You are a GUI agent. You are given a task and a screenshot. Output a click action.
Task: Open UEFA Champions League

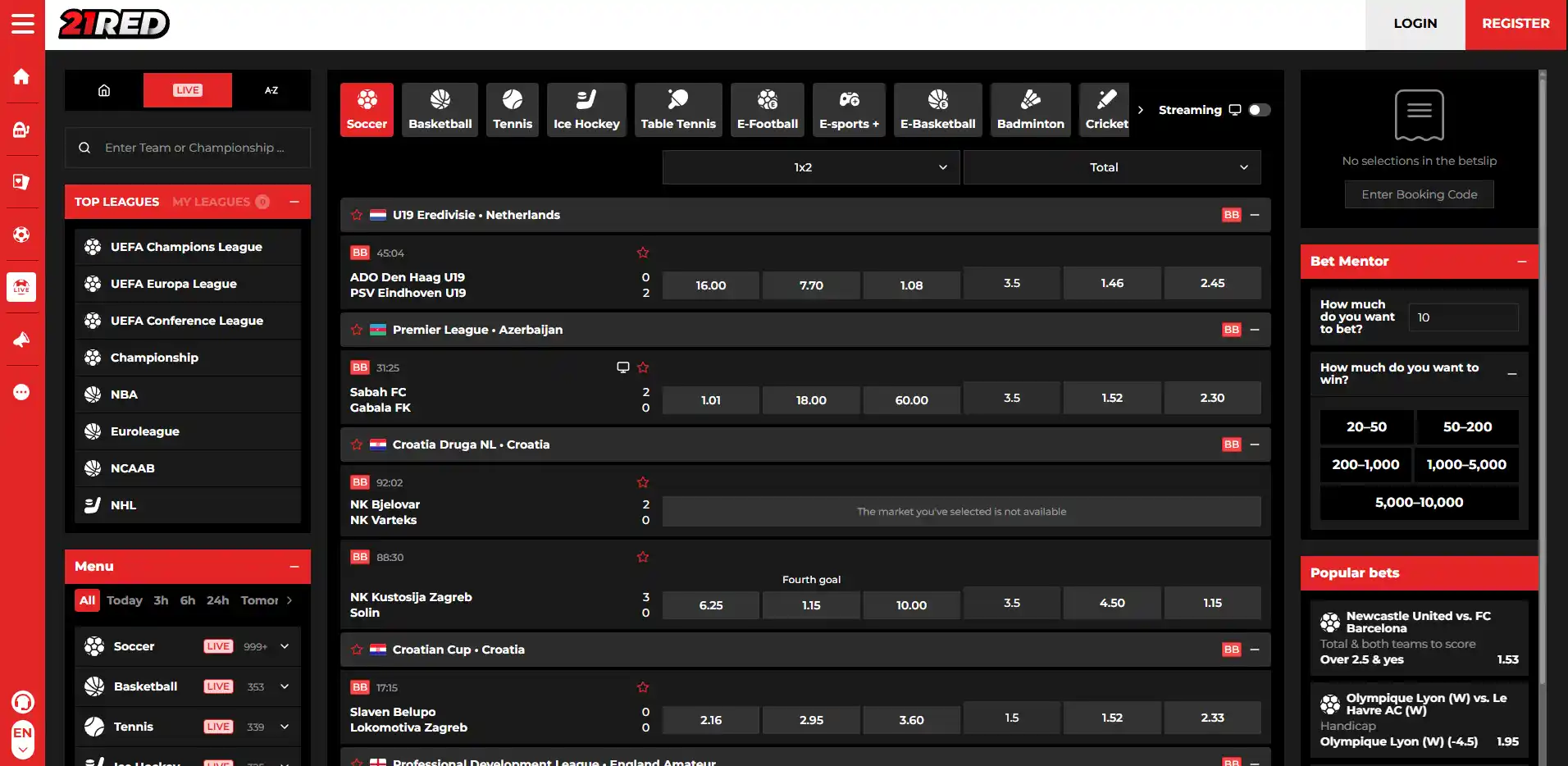[188, 247]
